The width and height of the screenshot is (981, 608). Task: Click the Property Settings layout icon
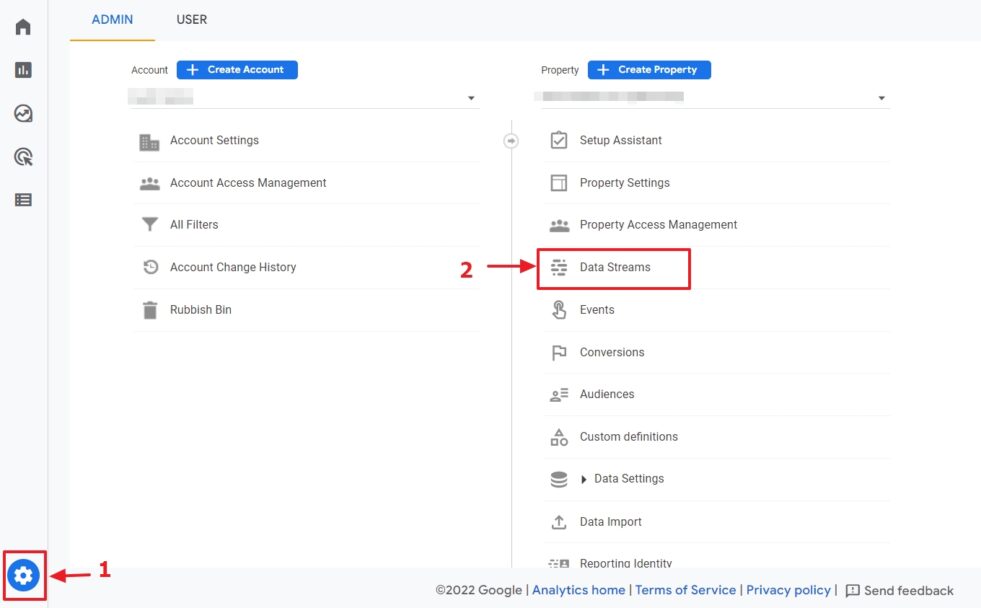point(559,183)
